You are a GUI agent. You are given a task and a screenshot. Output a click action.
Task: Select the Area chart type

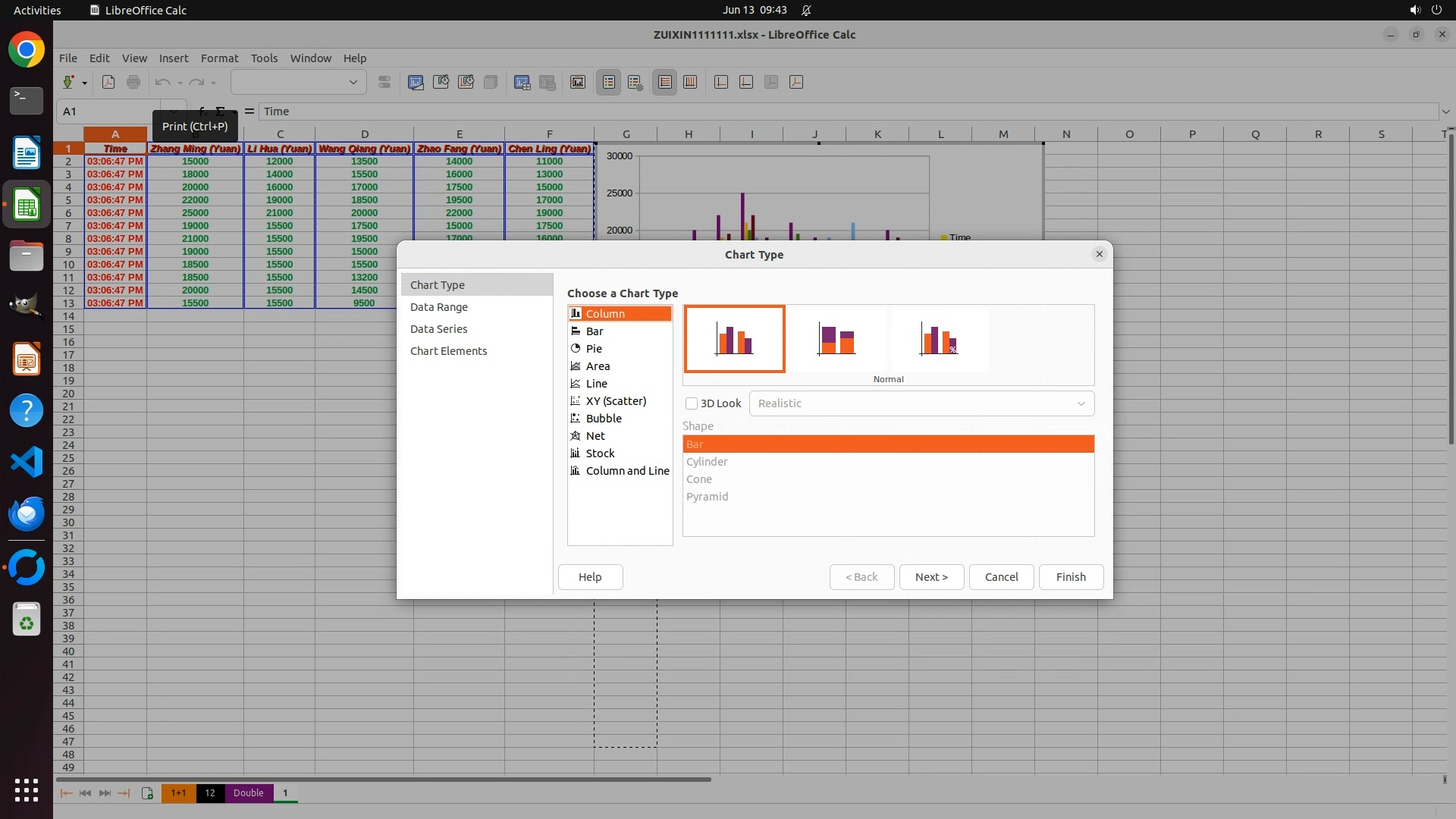click(598, 366)
